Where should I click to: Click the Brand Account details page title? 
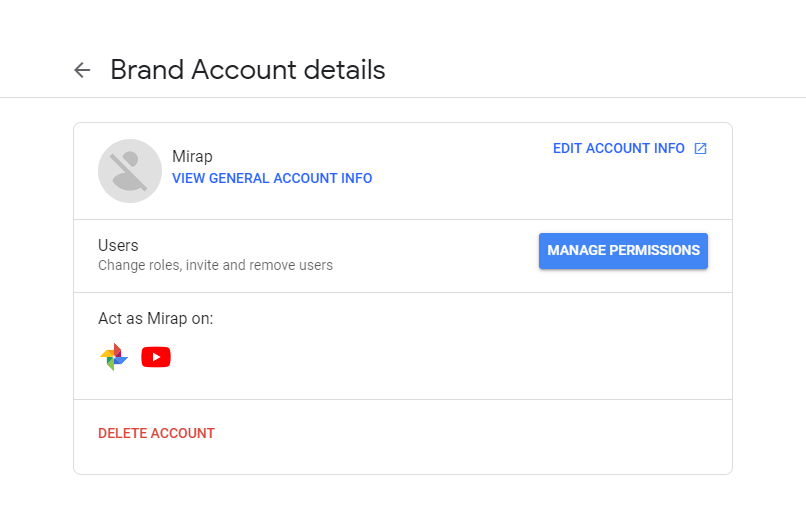tap(248, 70)
